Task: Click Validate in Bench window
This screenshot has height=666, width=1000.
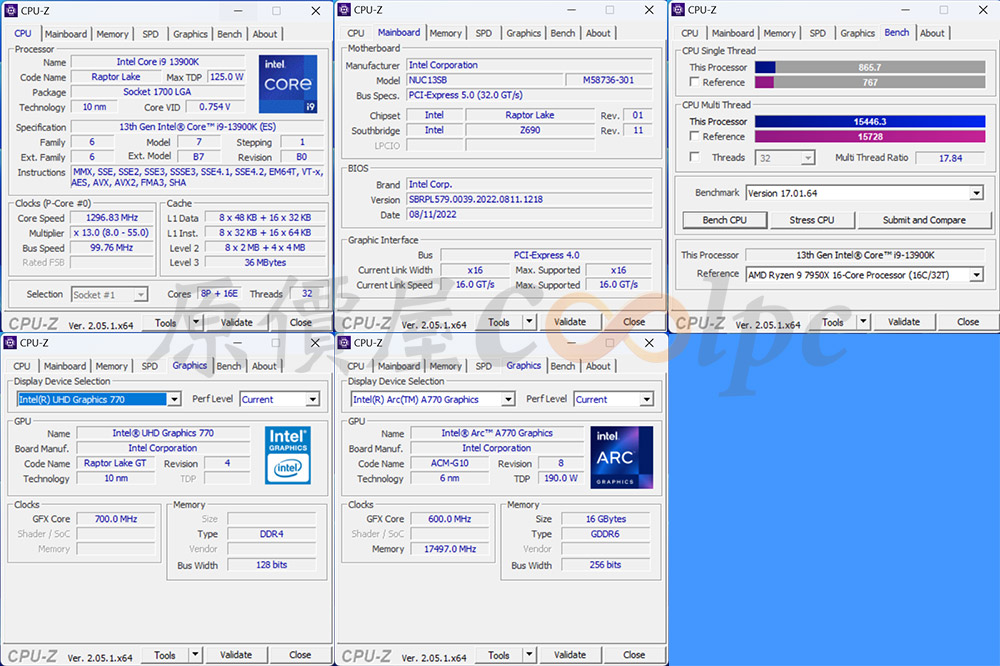Action: (904, 322)
